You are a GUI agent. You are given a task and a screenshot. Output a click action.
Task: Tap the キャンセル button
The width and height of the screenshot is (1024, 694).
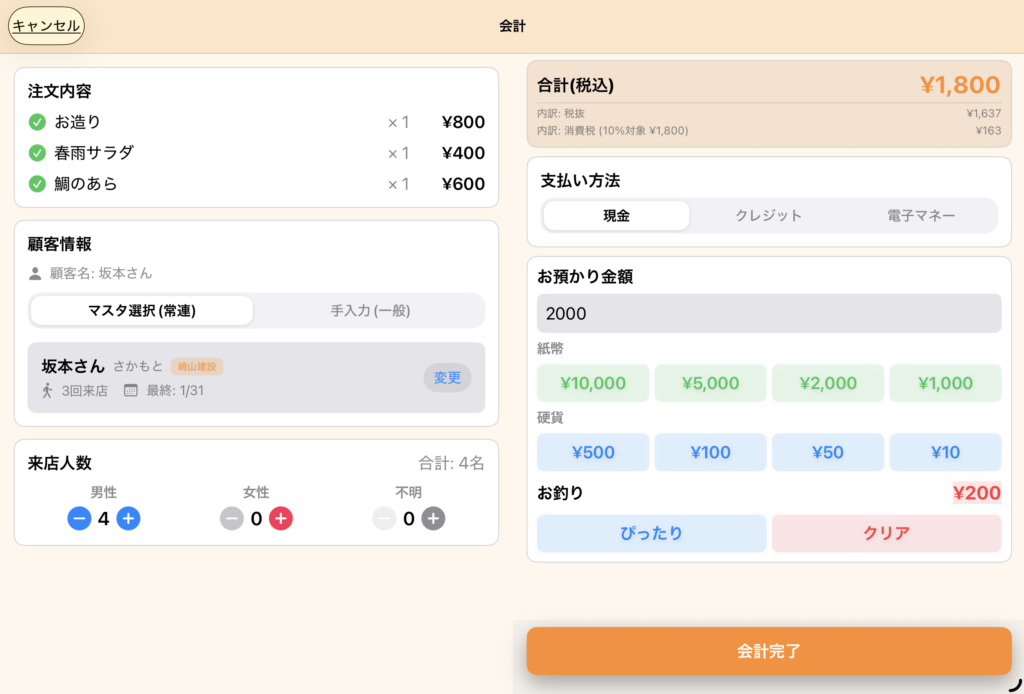[x=46, y=26]
